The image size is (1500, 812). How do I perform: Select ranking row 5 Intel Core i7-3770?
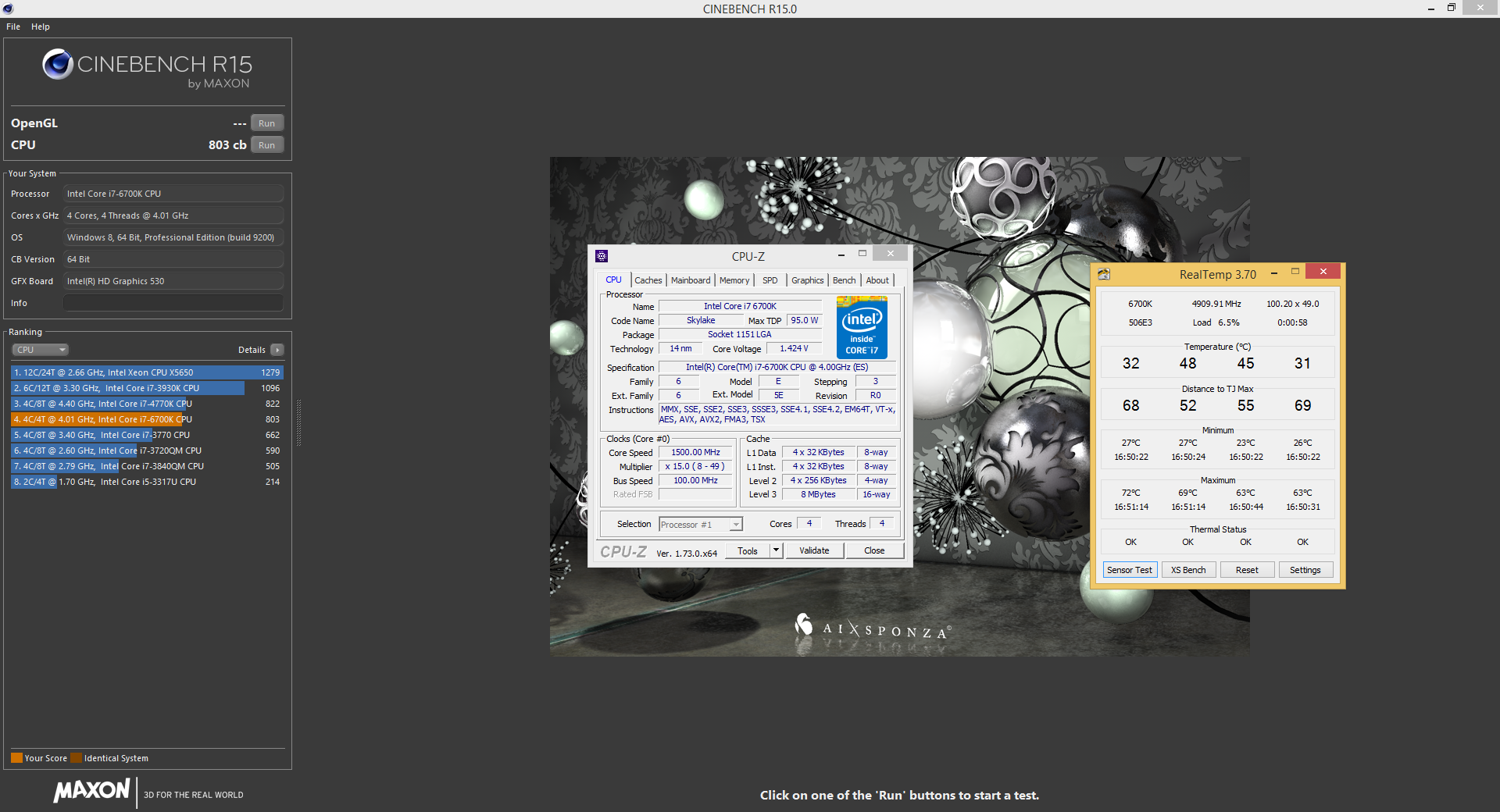[x=147, y=435]
